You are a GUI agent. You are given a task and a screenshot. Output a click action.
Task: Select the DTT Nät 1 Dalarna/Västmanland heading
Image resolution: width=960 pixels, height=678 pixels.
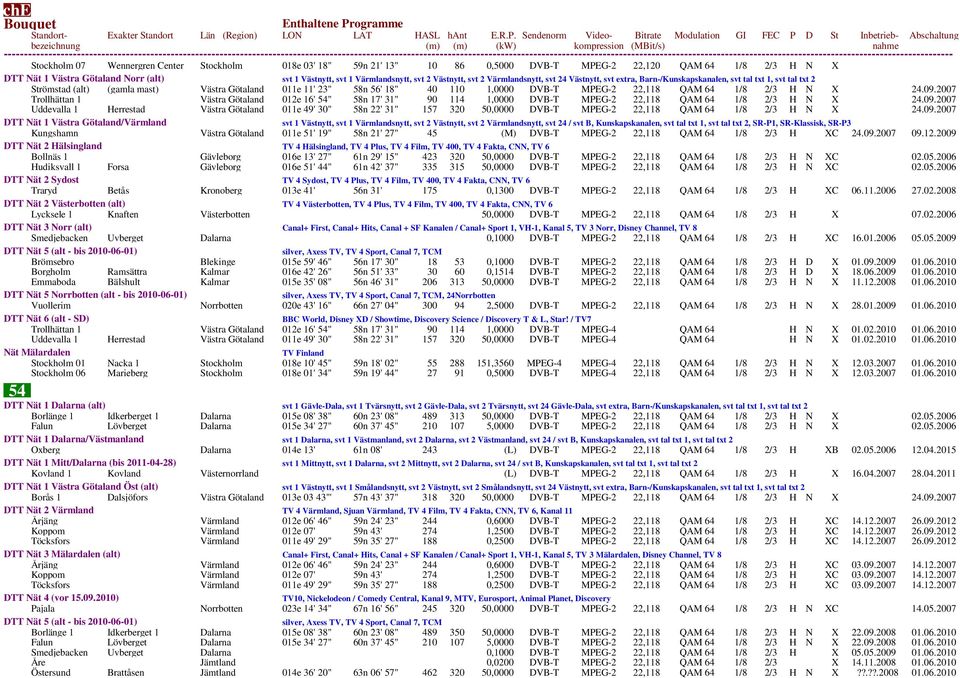click(x=73, y=439)
